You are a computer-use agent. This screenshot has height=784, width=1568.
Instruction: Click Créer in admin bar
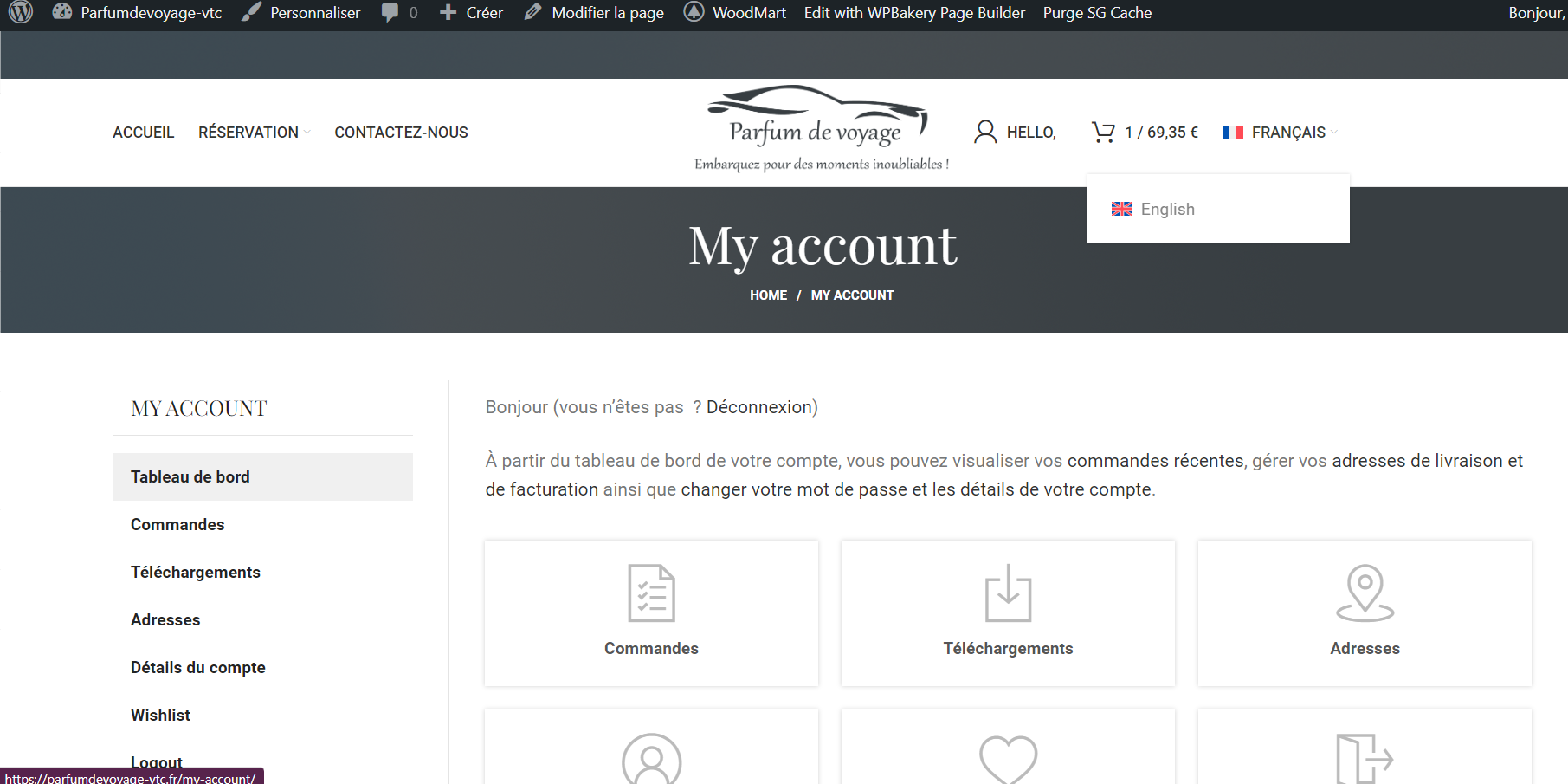[x=484, y=13]
